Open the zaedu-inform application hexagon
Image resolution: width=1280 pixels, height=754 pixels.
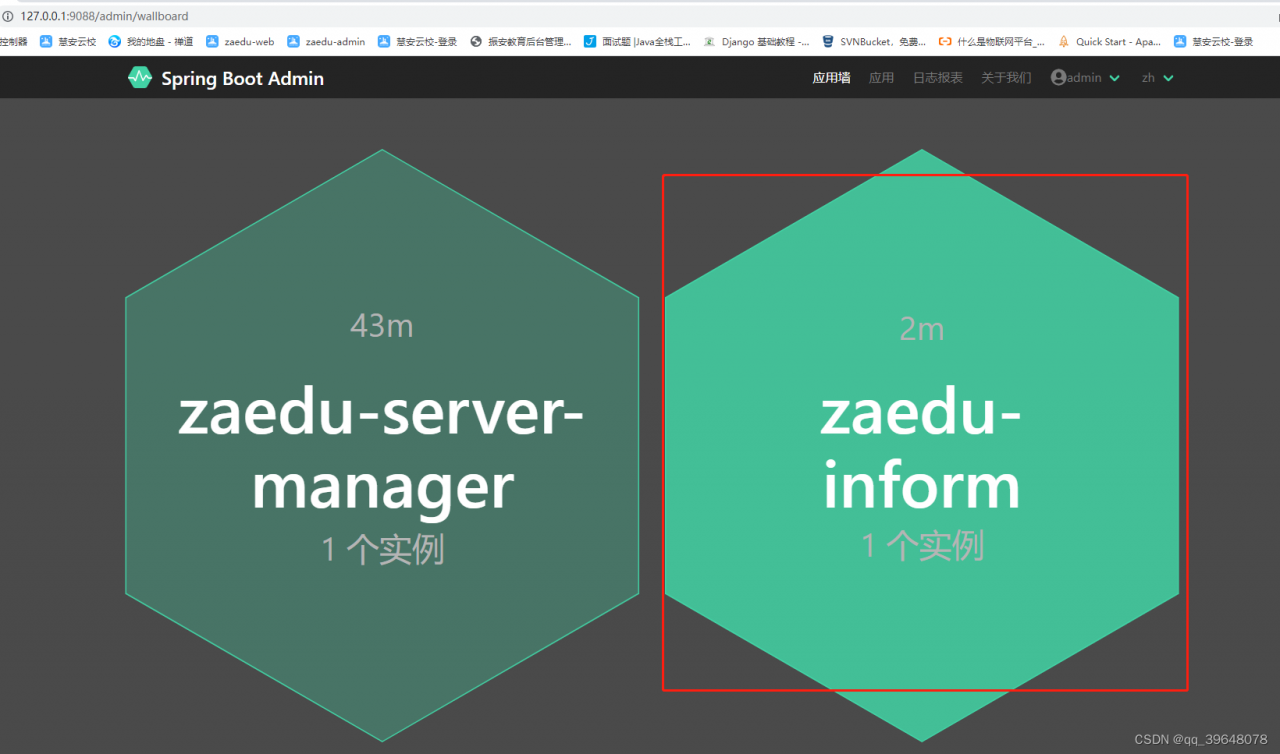(x=922, y=446)
